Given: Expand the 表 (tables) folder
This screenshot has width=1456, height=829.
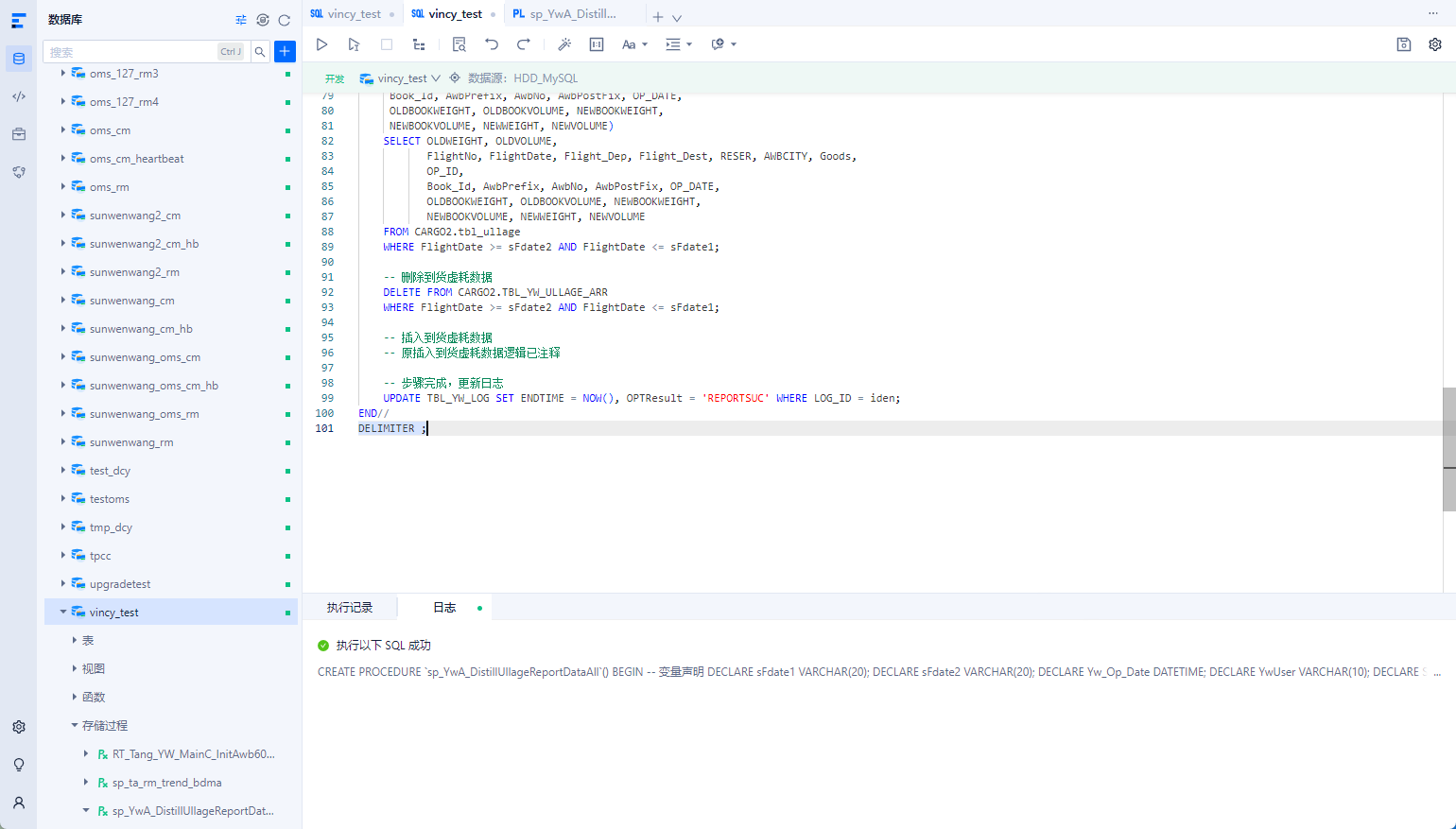Looking at the screenshot, I should tap(75, 640).
